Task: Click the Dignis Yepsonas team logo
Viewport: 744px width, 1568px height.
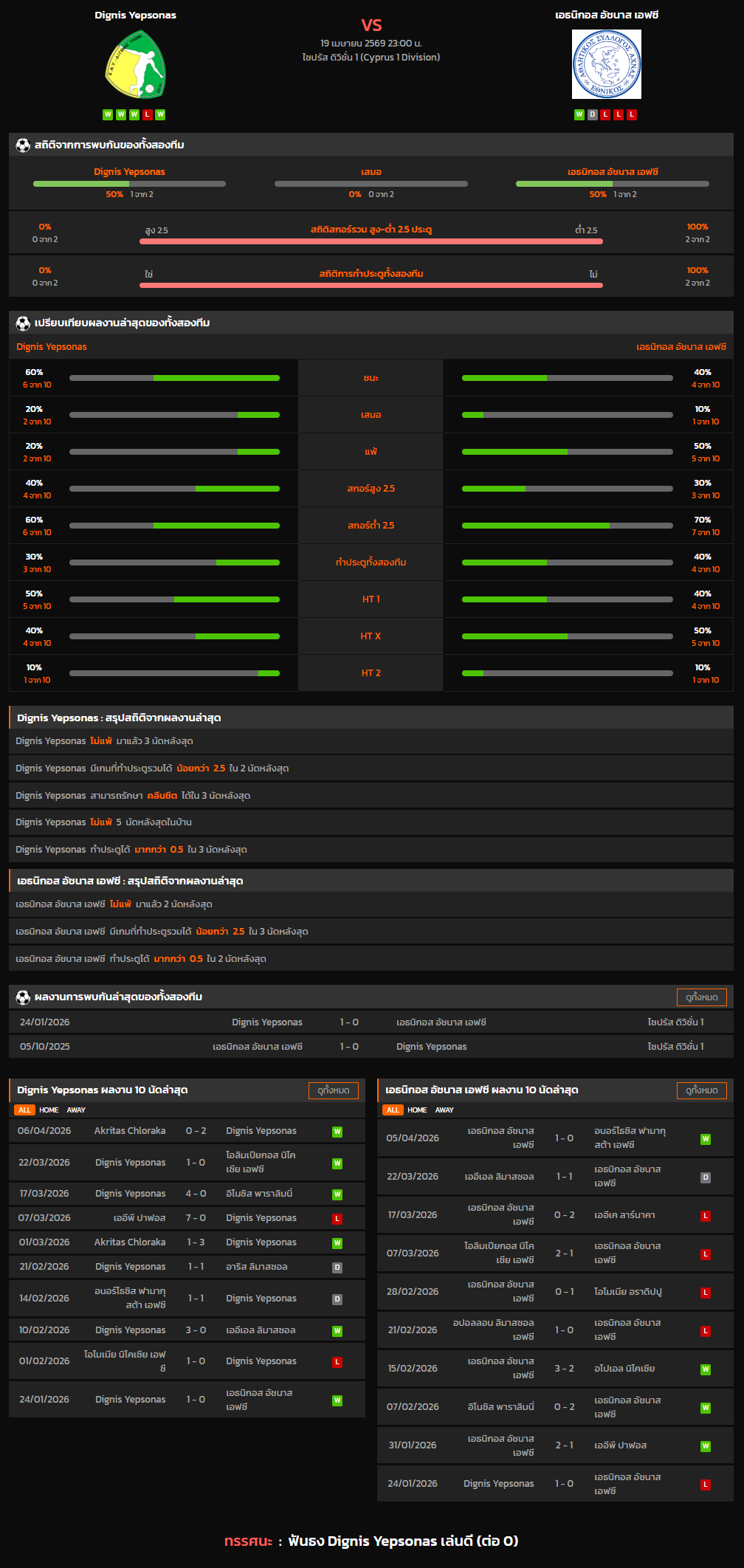Action: click(x=135, y=65)
